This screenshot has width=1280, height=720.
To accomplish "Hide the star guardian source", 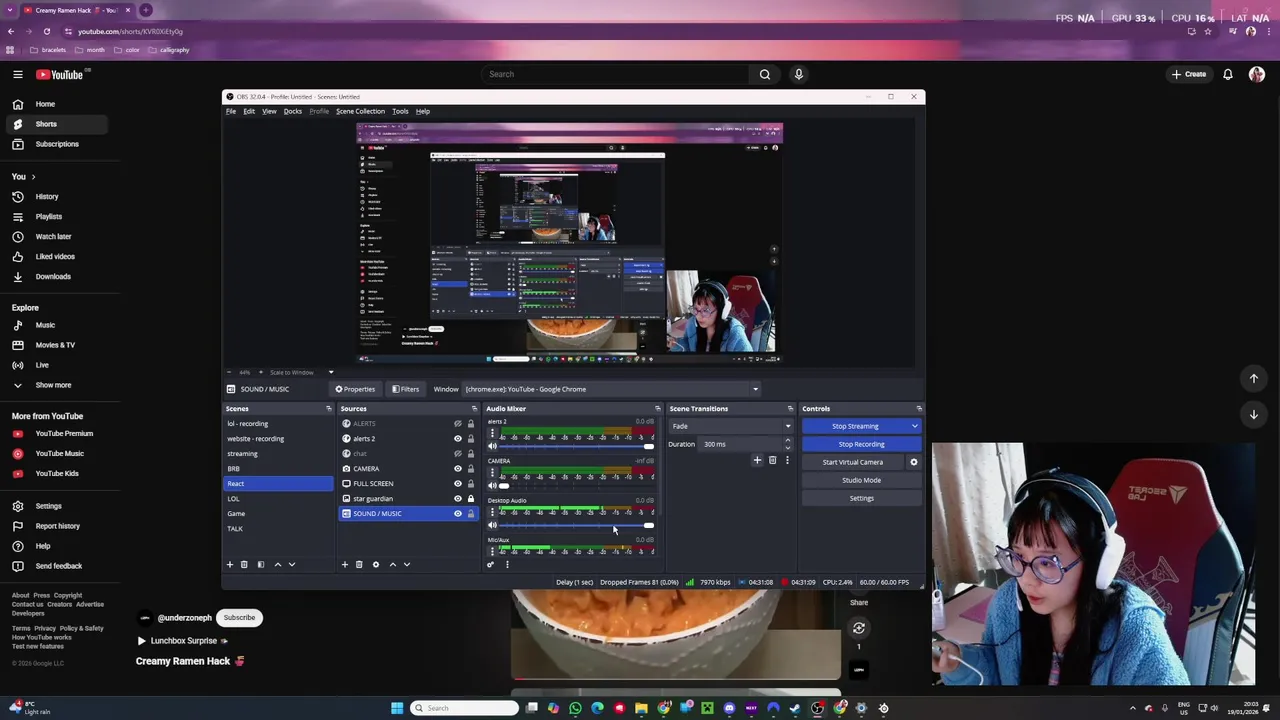I will coord(458,498).
